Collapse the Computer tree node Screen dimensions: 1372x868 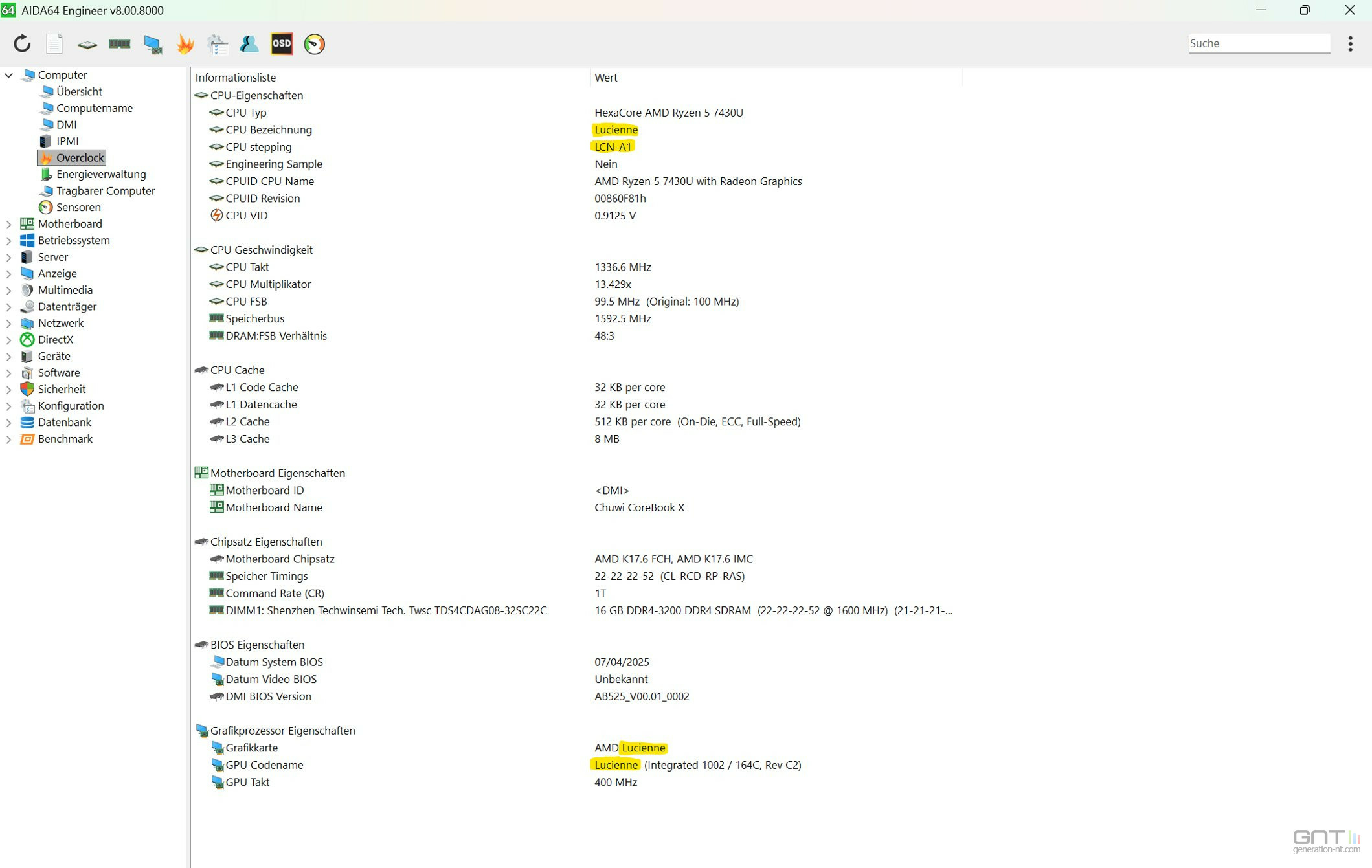point(8,75)
